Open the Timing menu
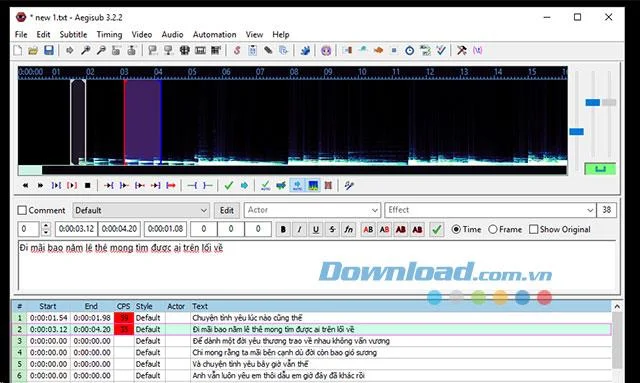This screenshot has height=383, width=640. click(x=109, y=35)
